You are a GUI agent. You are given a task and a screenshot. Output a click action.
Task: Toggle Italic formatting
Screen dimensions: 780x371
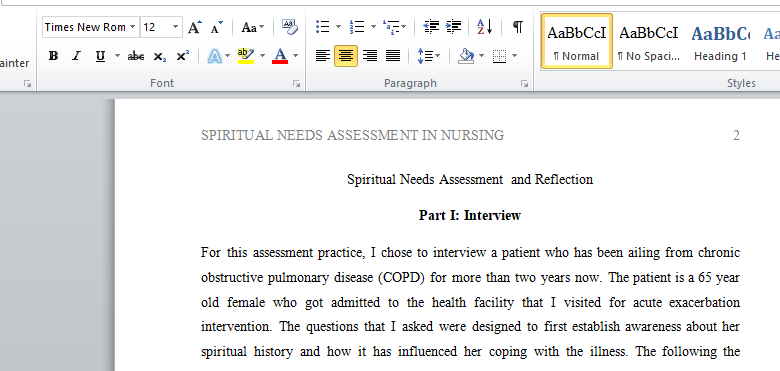tap(76, 56)
